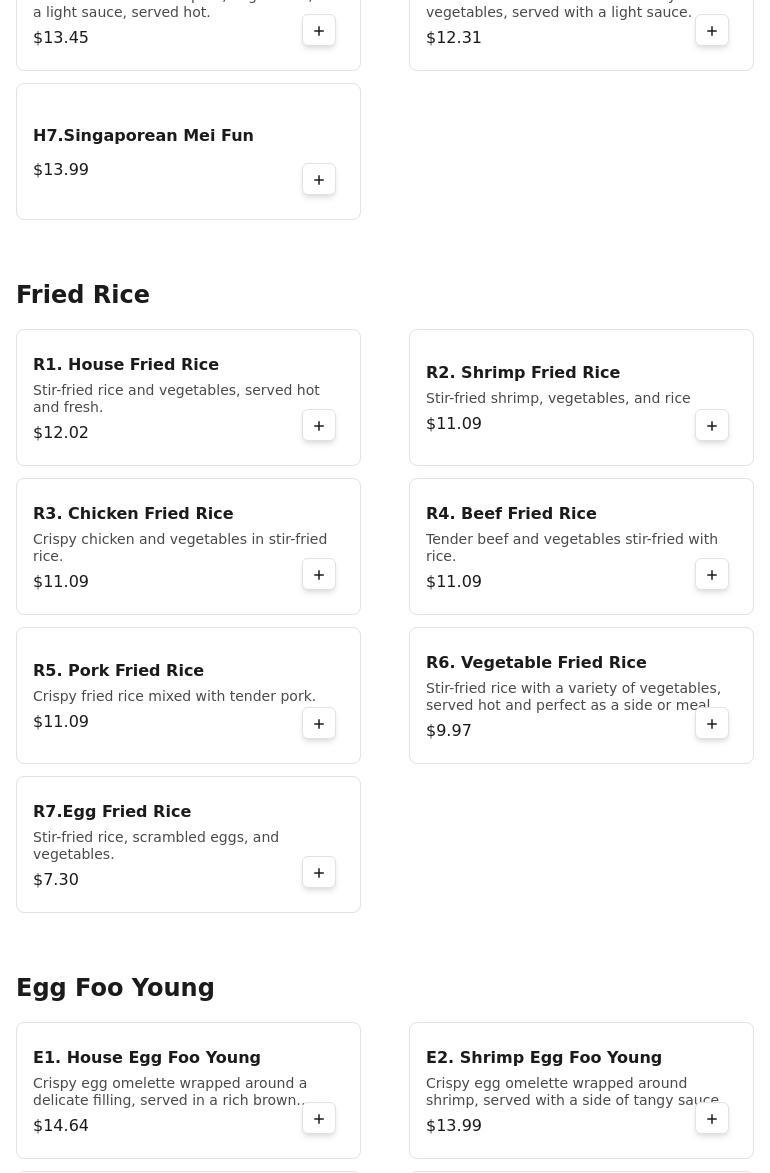
Task: Add the $13.45 item at top left
Action: coord(319,31)
